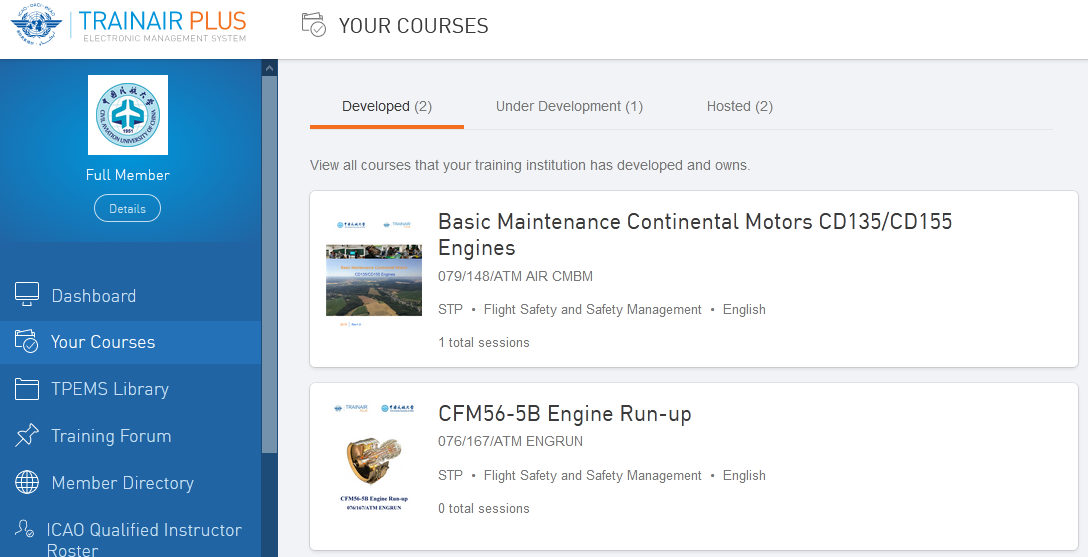Click the Training Forum pin icon
The width and height of the screenshot is (1088, 557).
[x=27, y=436]
